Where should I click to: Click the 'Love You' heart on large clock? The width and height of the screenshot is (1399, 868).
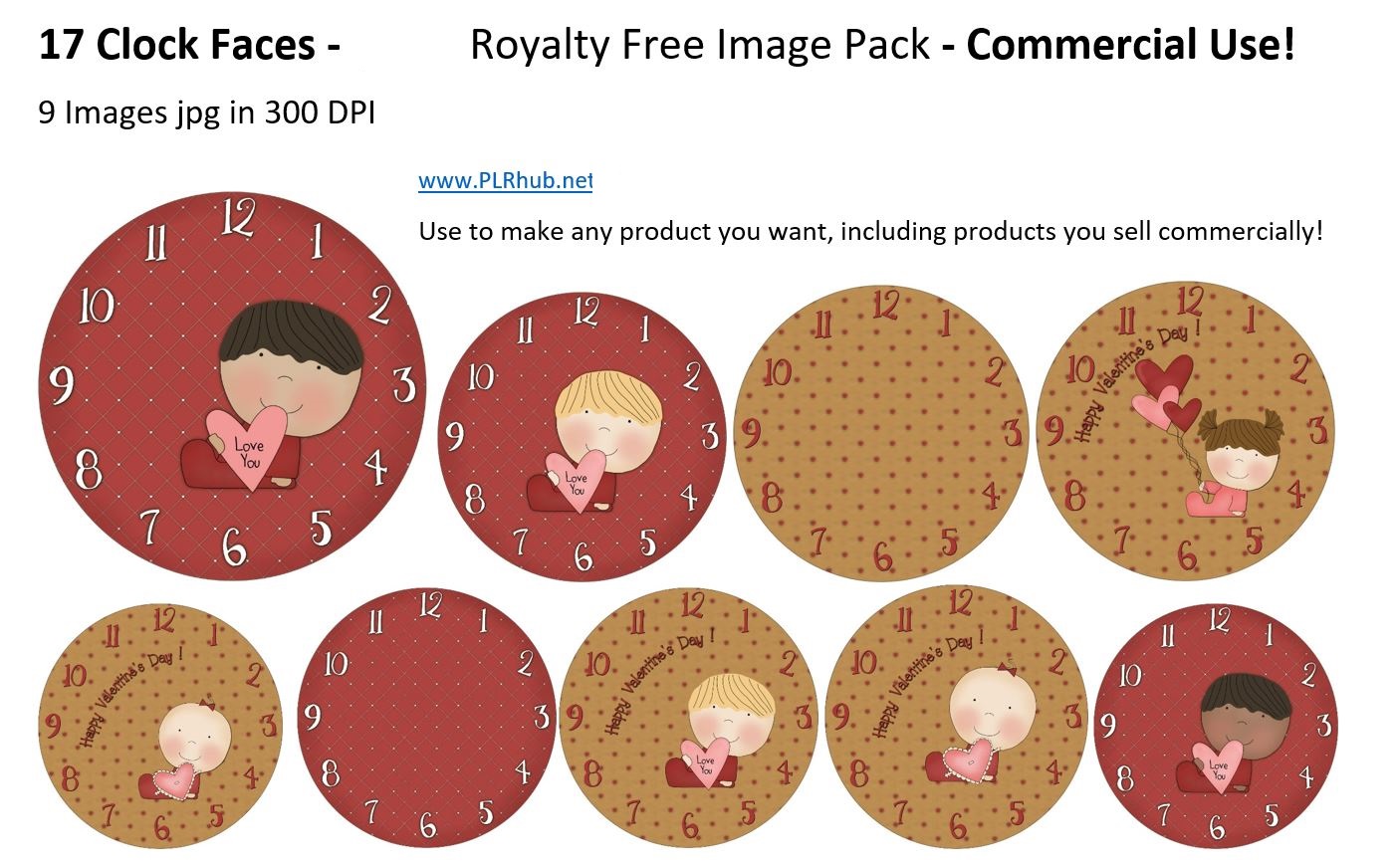(x=247, y=447)
